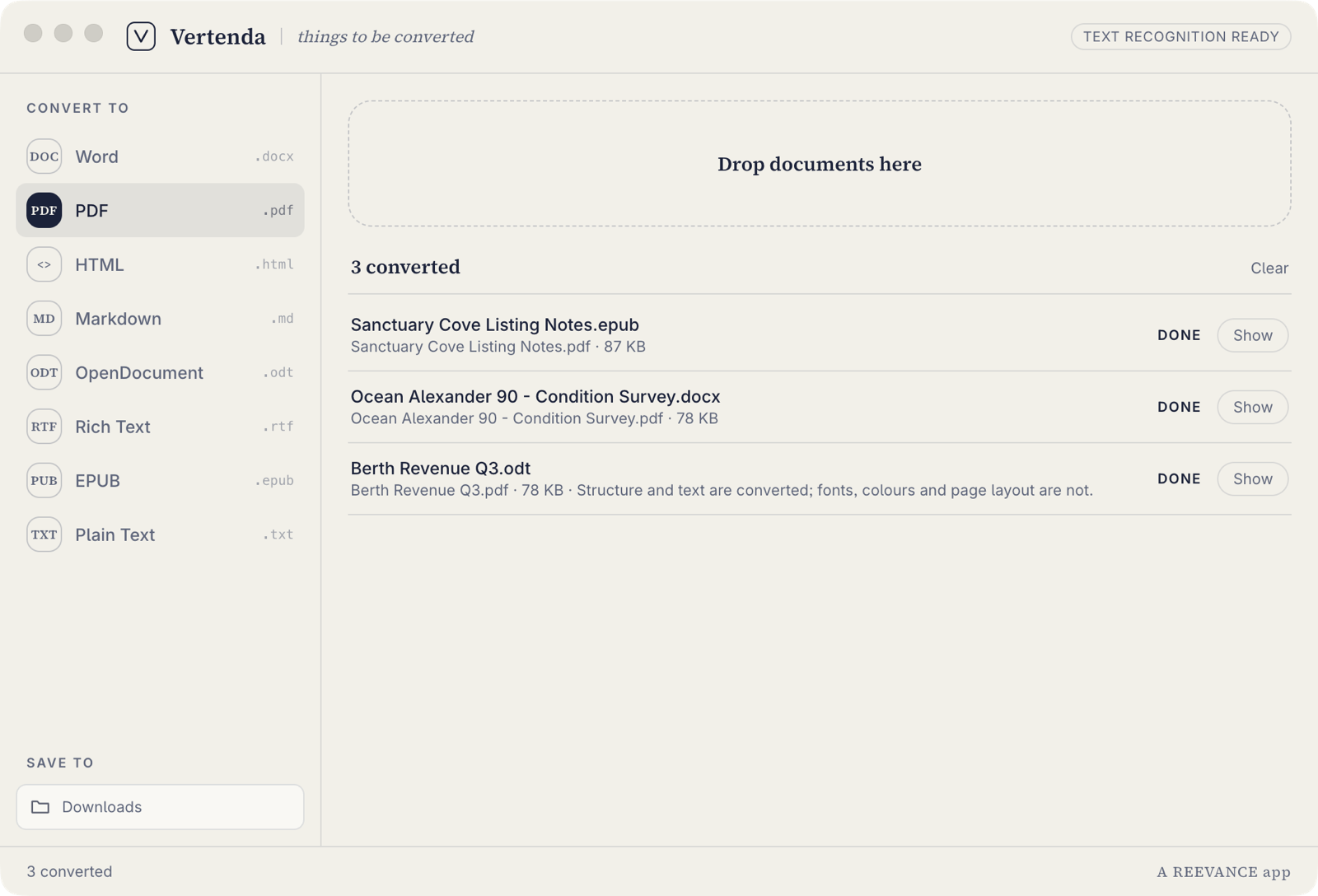Choose HTML in the Convert To list
This screenshot has height=896, width=1318.
coord(160,264)
